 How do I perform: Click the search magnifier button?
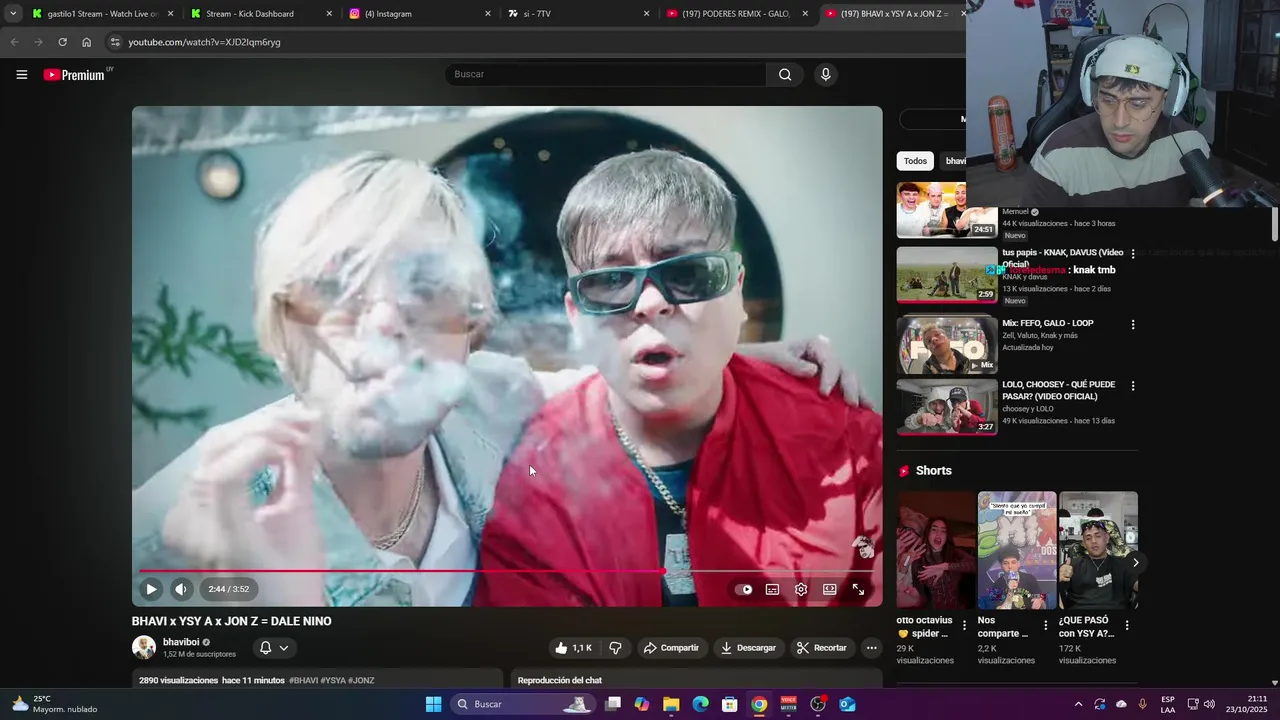click(785, 74)
